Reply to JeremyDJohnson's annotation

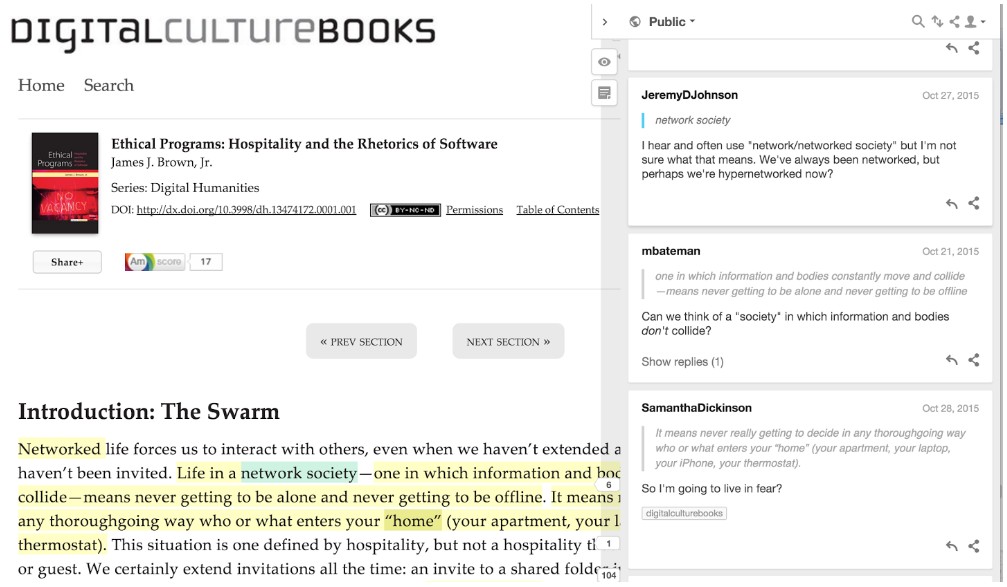pyautogui.click(x=951, y=204)
